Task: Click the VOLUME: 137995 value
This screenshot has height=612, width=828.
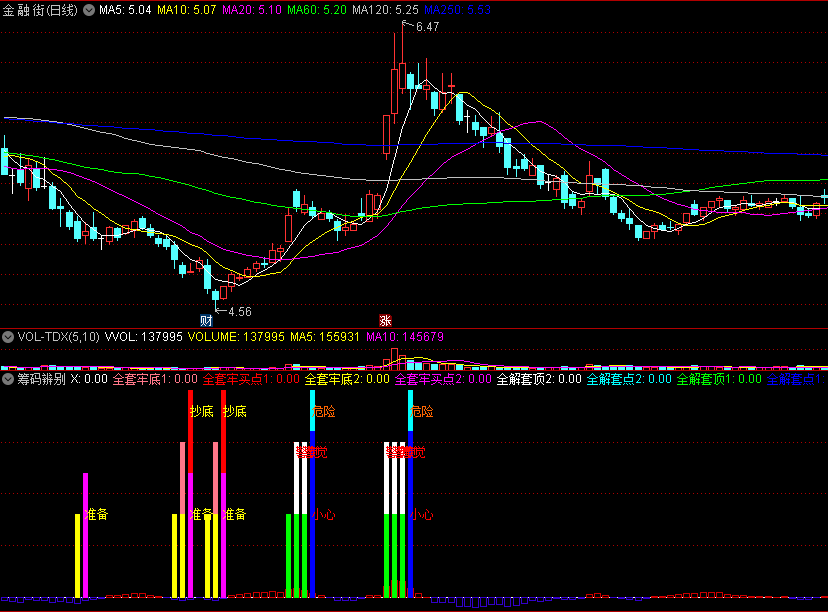Action: [236, 337]
